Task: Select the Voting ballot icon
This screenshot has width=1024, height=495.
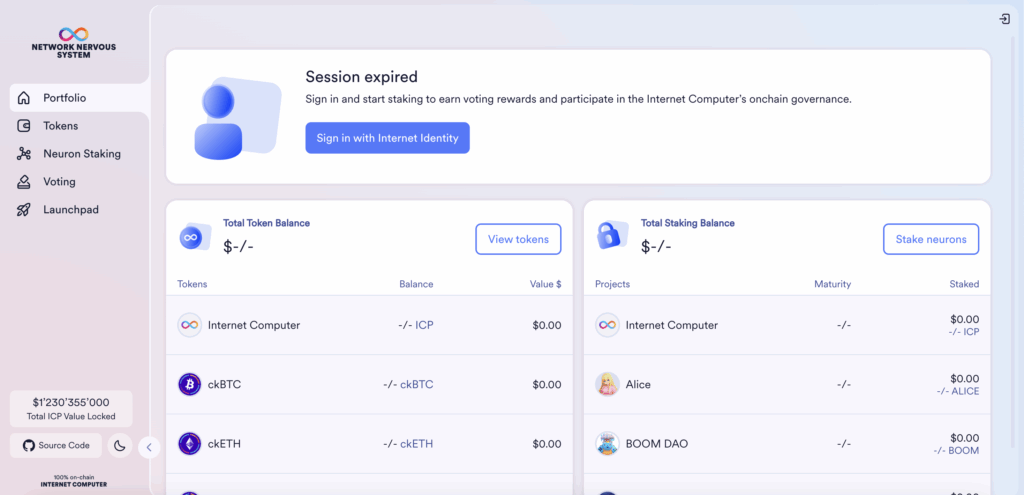Action: [24, 182]
